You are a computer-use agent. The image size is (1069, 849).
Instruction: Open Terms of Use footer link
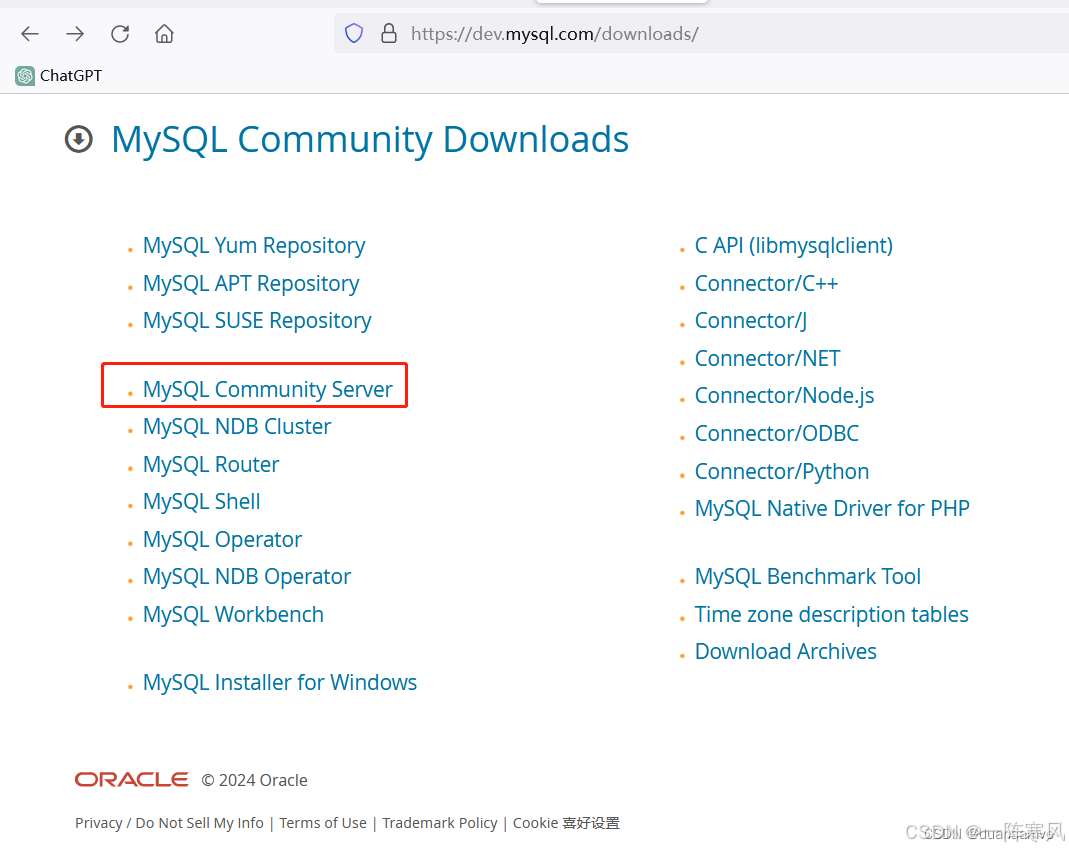tap(322, 823)
